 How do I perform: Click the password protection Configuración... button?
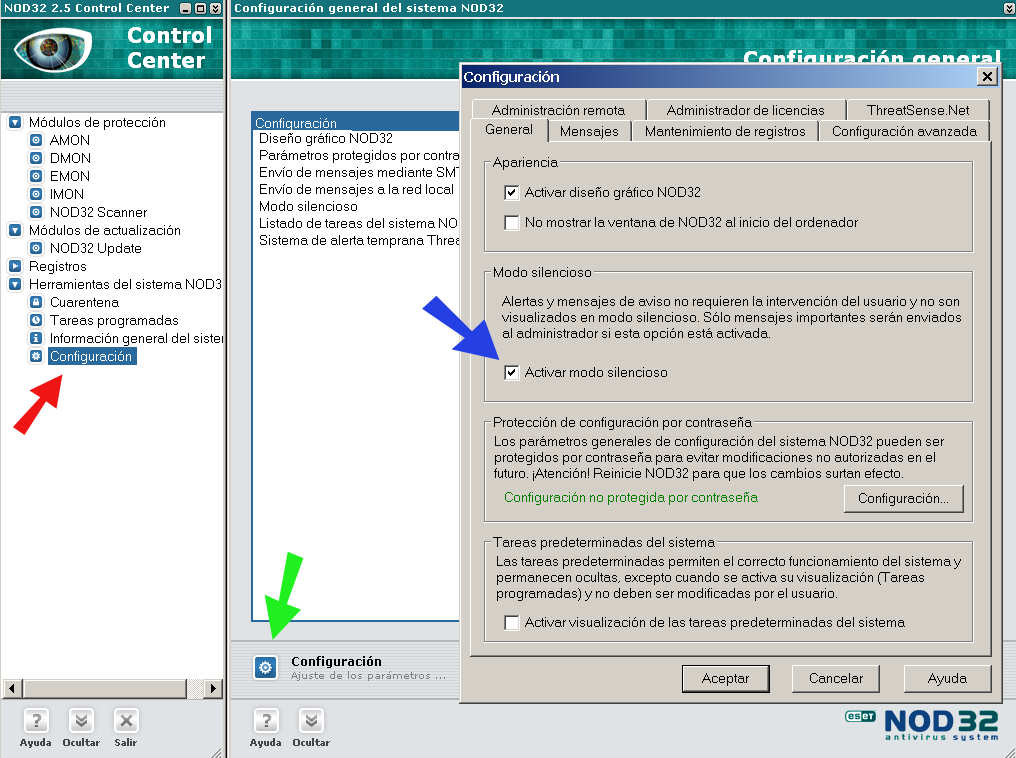pos(903,498)
